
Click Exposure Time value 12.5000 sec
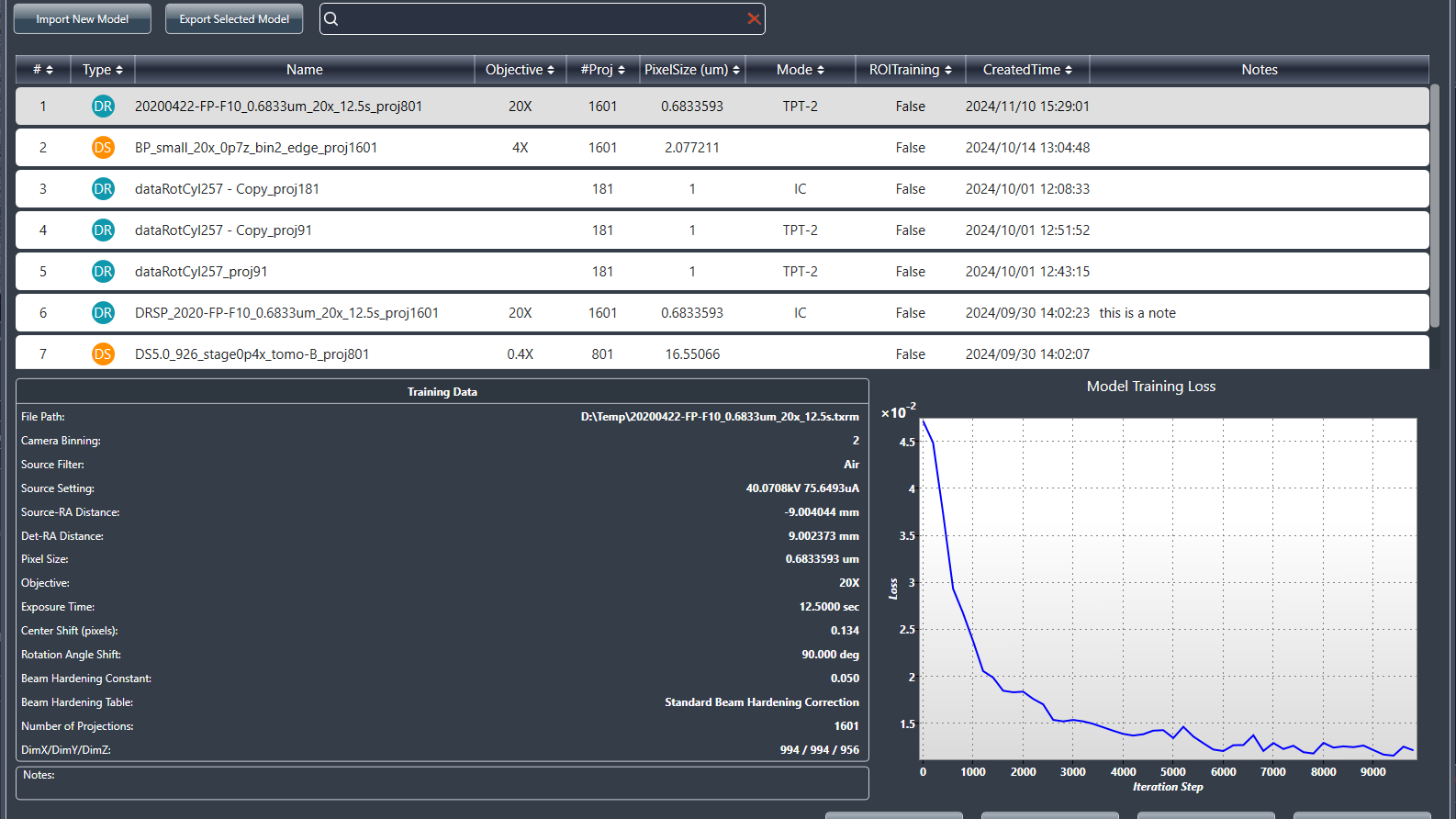coord(829,607)
